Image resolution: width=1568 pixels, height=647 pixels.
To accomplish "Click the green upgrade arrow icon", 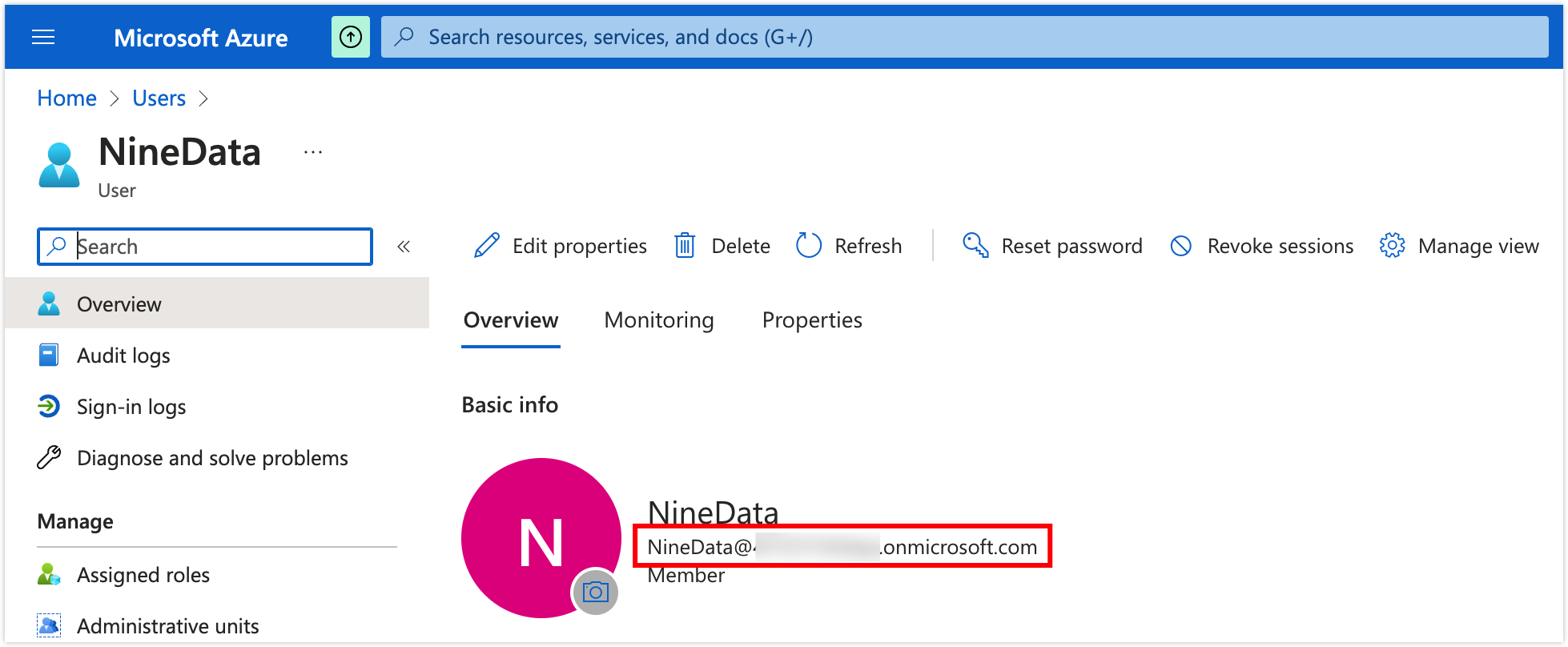I will pos(351,37).
